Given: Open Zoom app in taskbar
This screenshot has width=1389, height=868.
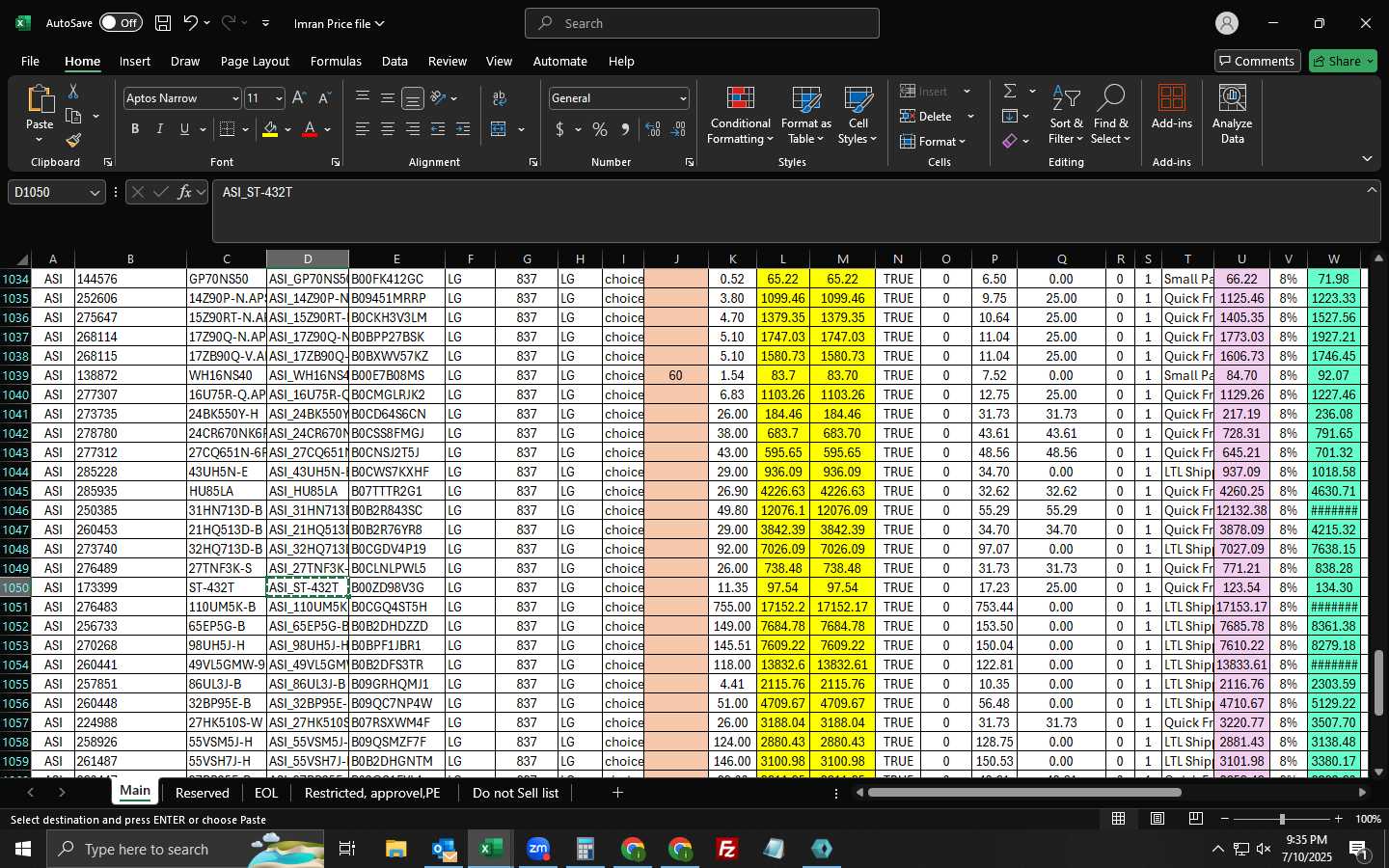Looking at the screenshot, I should (x=538, y=849).
